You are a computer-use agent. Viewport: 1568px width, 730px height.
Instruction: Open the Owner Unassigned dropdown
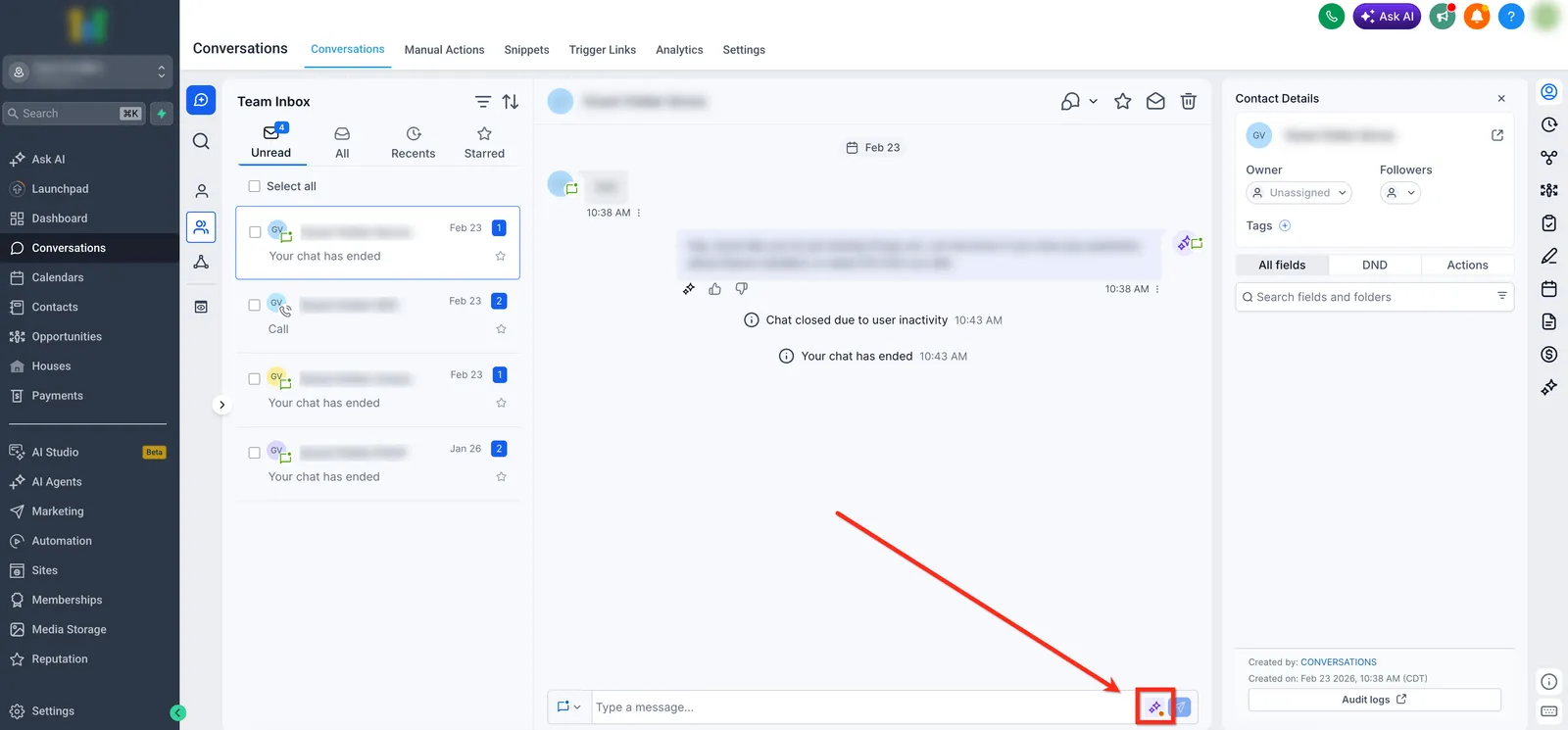(1299, 193)
